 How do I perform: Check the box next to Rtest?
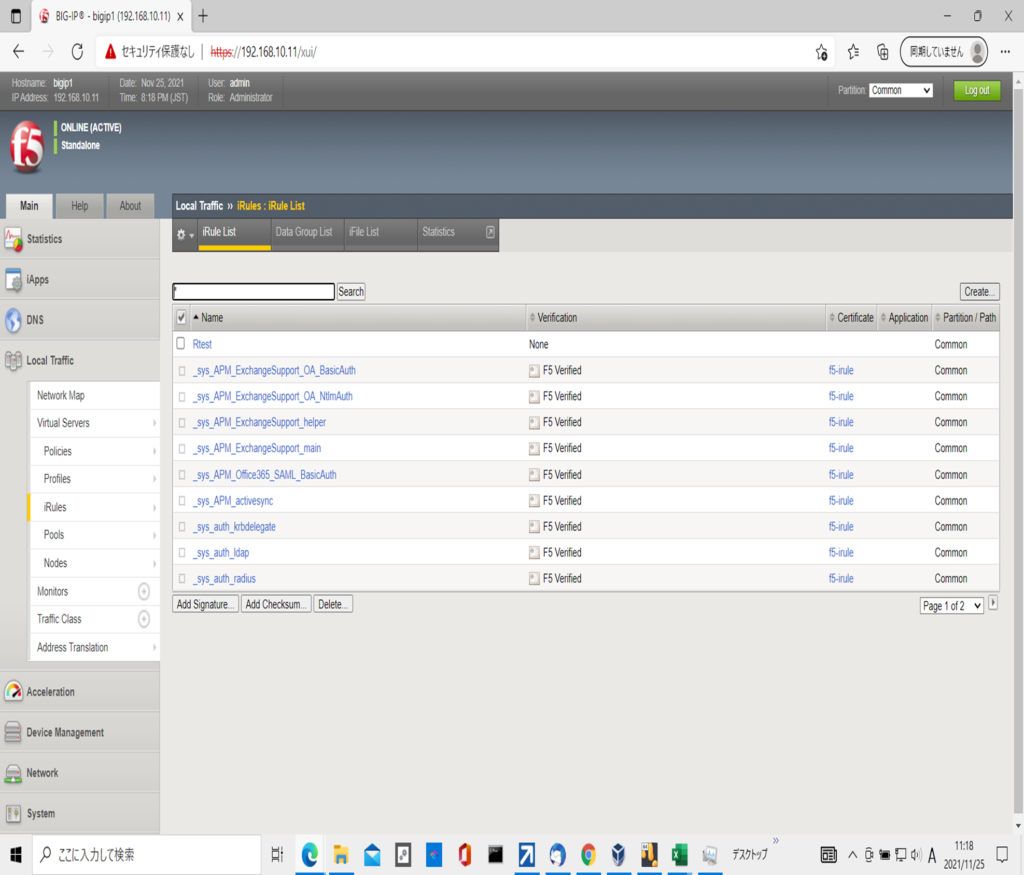click(x=181, y=344)
